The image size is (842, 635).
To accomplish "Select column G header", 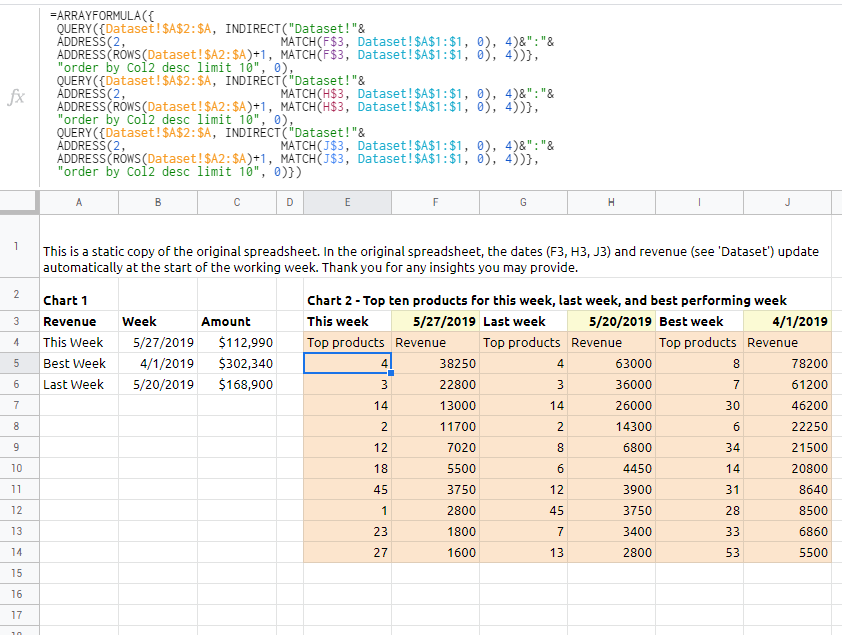I will 524,202.
